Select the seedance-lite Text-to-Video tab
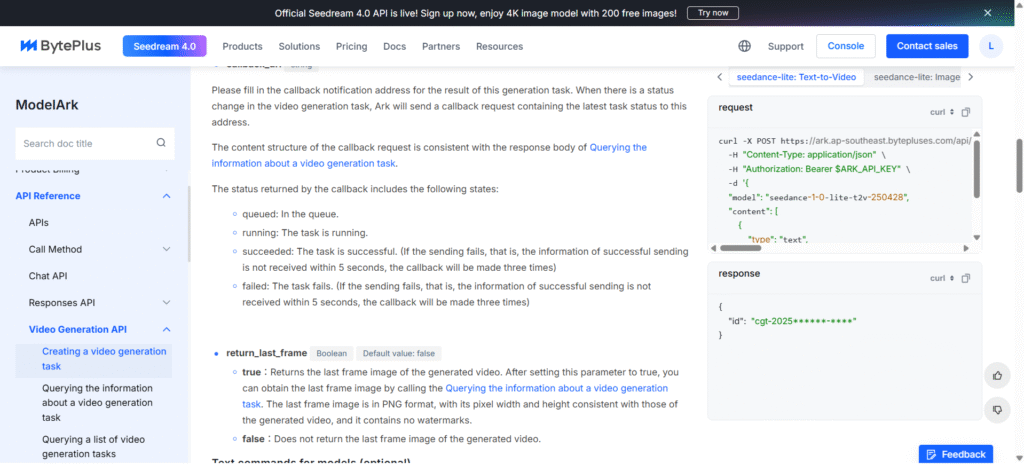The width and height of the screenshot is (1024, 471). [x=795, y=77]
